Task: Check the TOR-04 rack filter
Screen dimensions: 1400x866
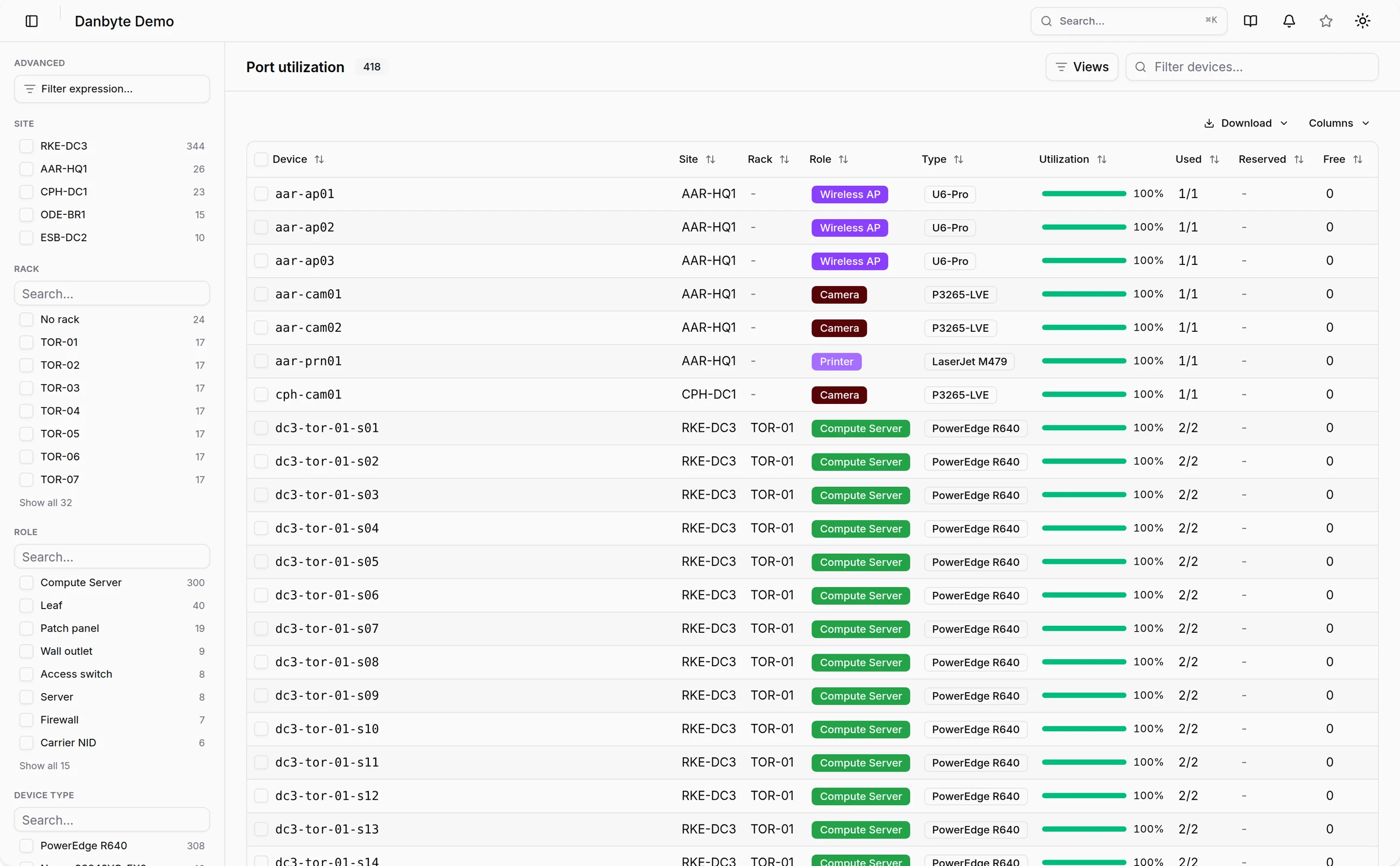Action: click(x=26, y=411)
